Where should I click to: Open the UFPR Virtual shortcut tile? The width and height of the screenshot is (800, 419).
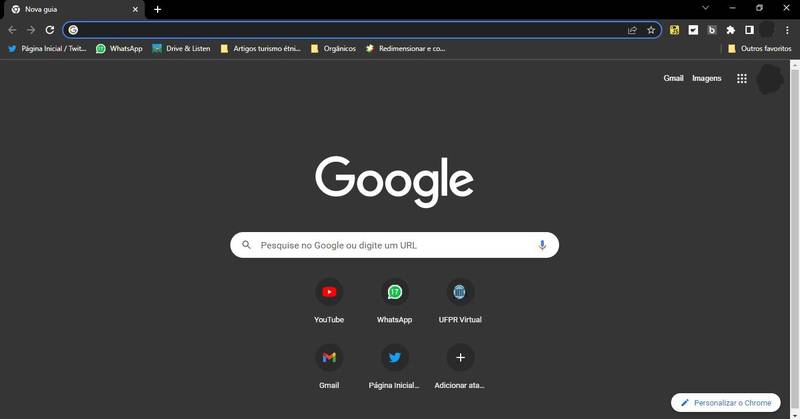(460, 301)
